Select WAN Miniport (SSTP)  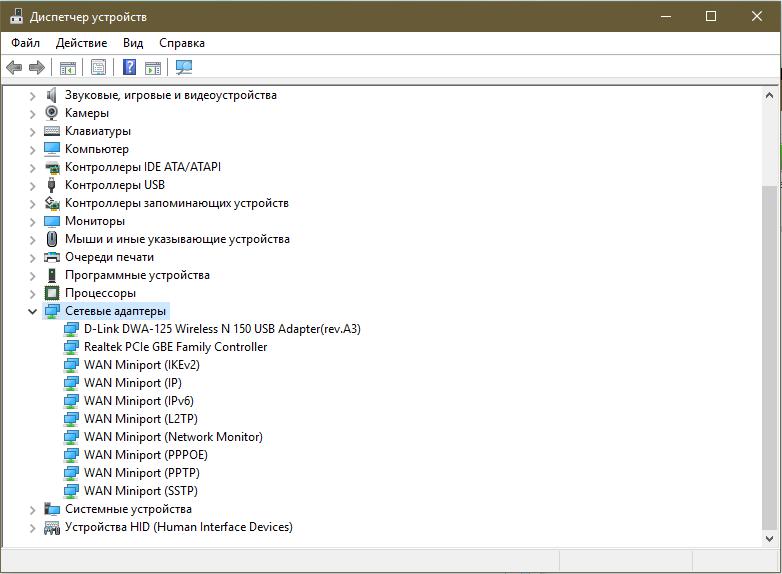[141, 491]
